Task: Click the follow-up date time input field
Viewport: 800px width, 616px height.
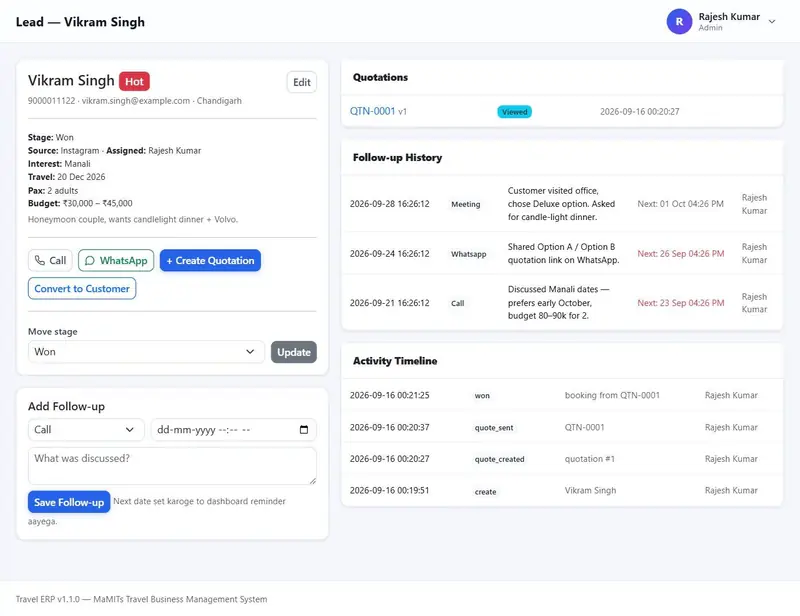Action: (x=234, y=430)
